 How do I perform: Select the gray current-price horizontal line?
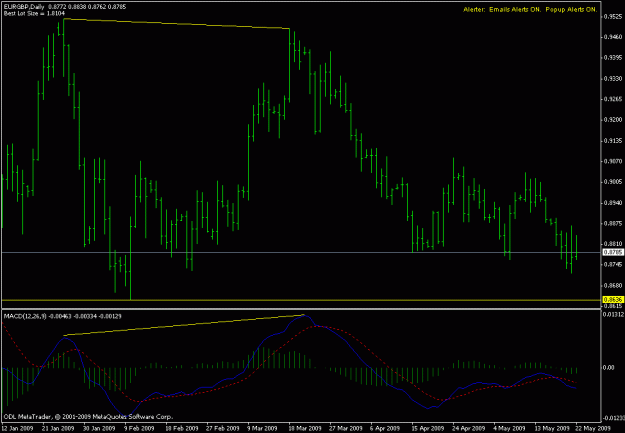pos(301,252)
